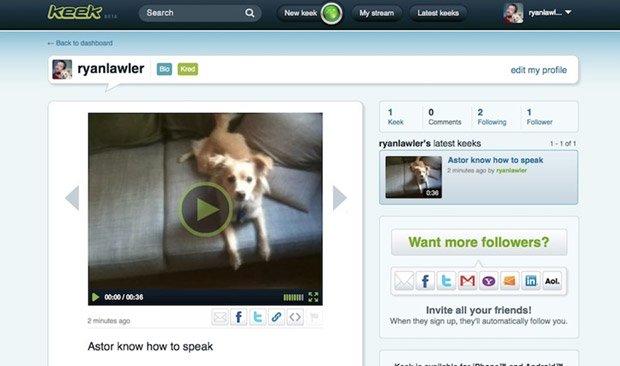Open embed code with angle brackets icon
The width and height of the screenshot is (620, 366).
[x=295, y=317]
